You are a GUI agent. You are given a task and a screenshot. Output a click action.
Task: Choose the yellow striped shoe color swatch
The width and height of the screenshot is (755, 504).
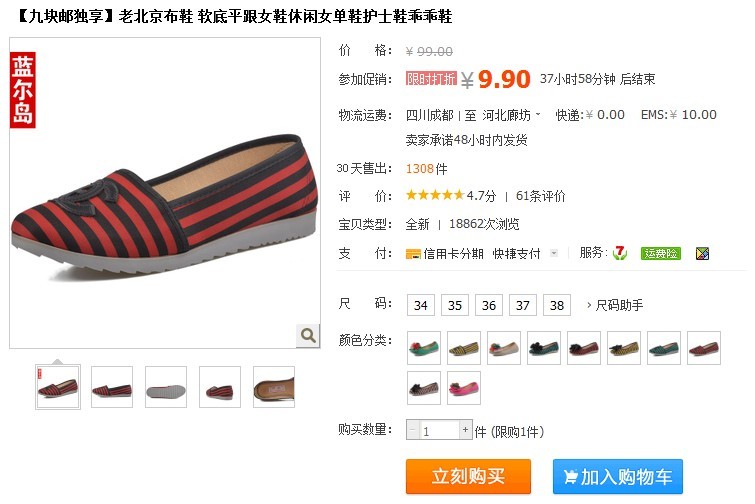(x=464, y=348)
